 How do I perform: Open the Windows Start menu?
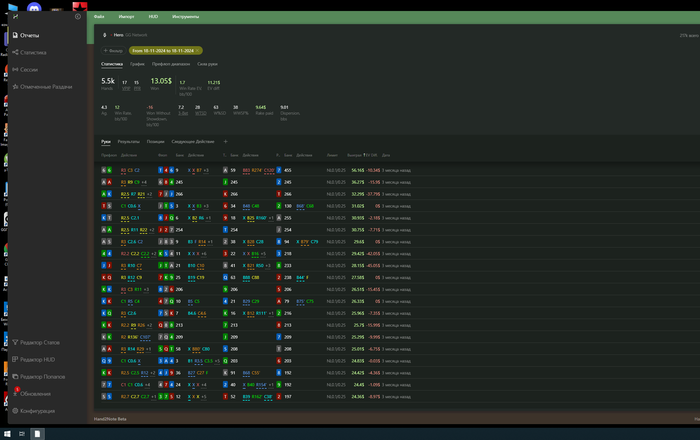pyautogui.click(x=7, y=433)
